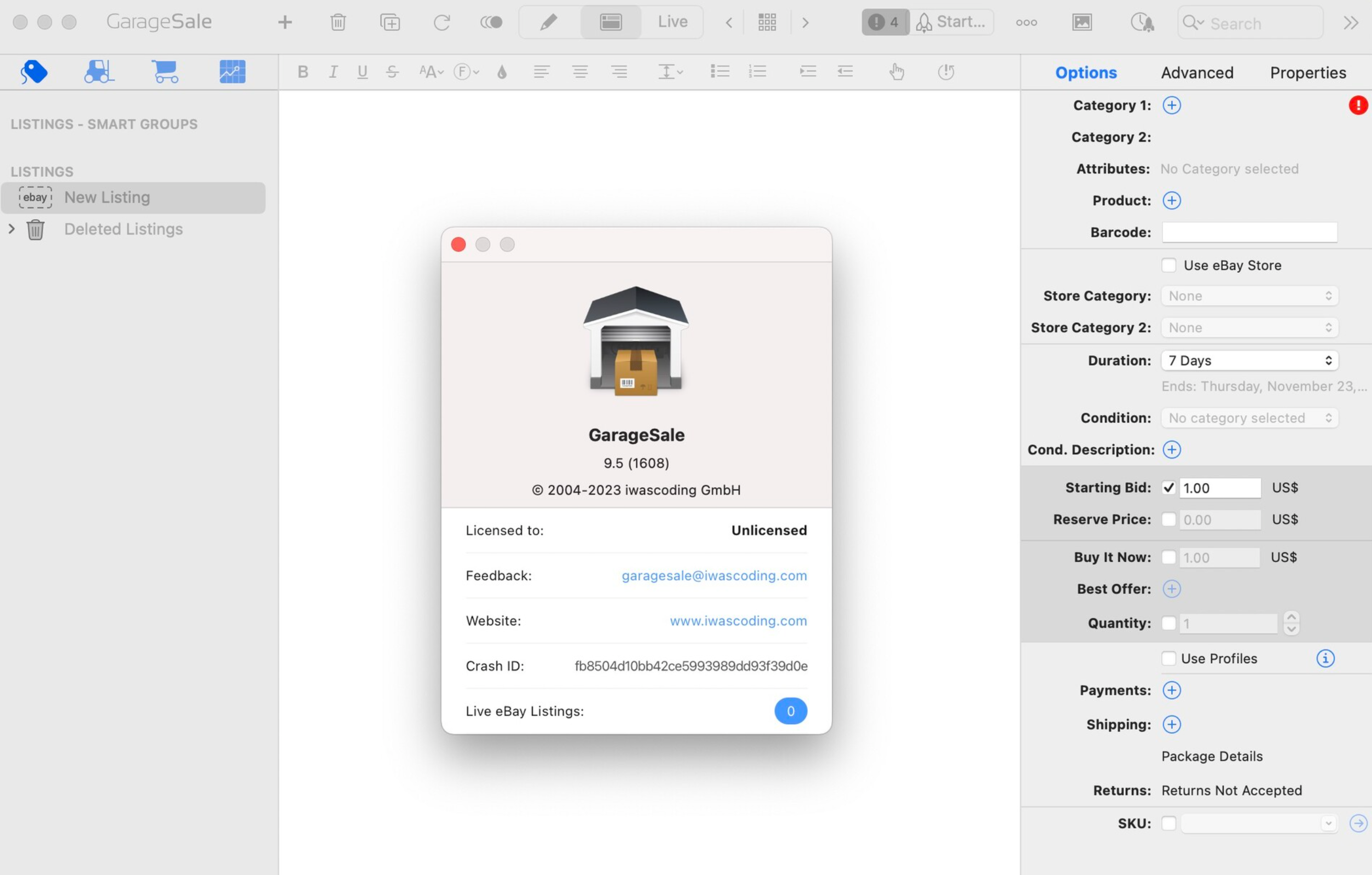Viewport: 1372px width, 875px height.
Task: Open www.iwascoding.com website link
Action: pos(738,621)
